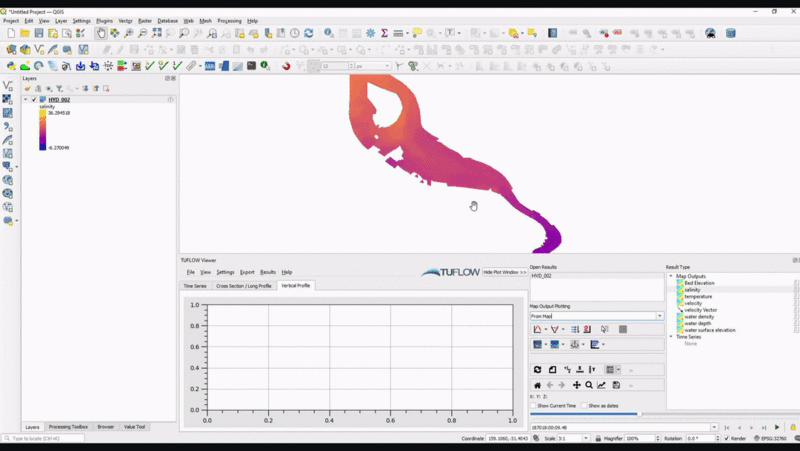Screen dimensions: 800x451
Task: Toggle the Render checkbox in status bar
Action: pyautogui.click(x=727, y=438)
